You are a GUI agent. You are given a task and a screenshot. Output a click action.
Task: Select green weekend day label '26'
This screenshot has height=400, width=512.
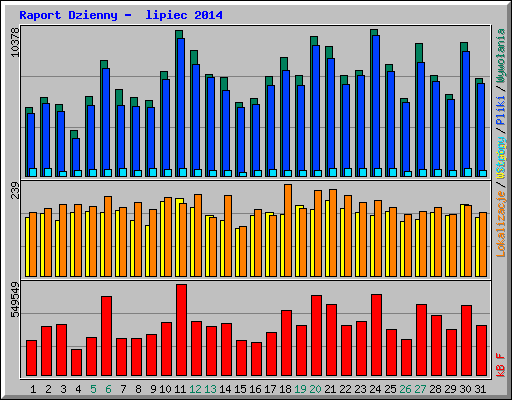coord(405,389)
